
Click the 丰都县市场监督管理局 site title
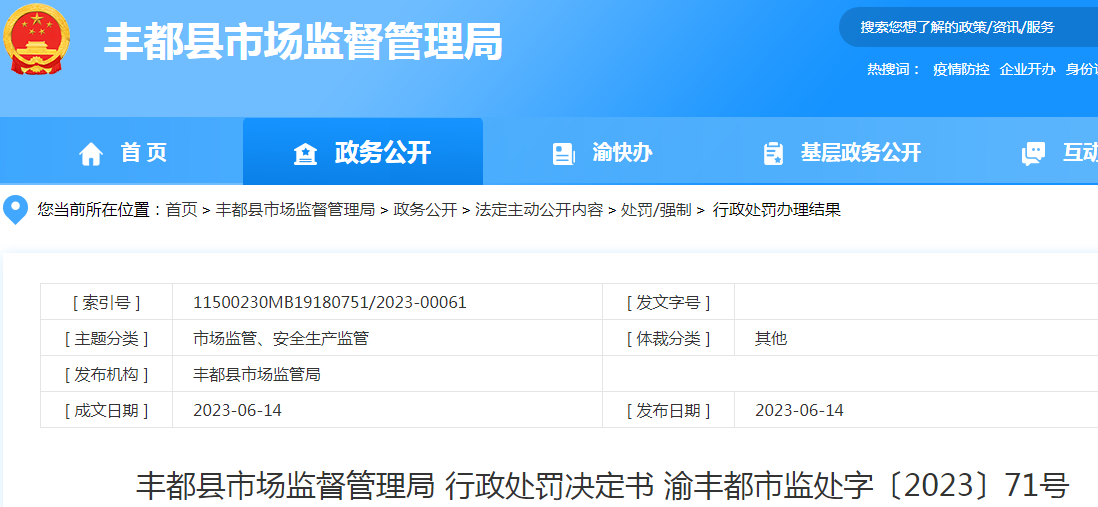[303, 42]
